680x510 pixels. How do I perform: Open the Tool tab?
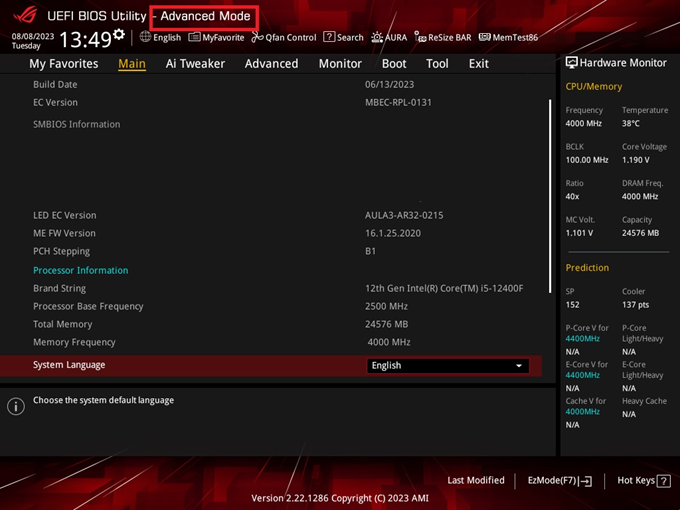point(437,64)
